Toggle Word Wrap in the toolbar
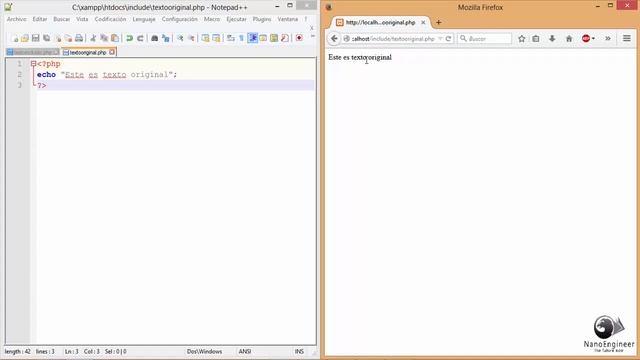This screenshot has height=360, width=640. 231,38
